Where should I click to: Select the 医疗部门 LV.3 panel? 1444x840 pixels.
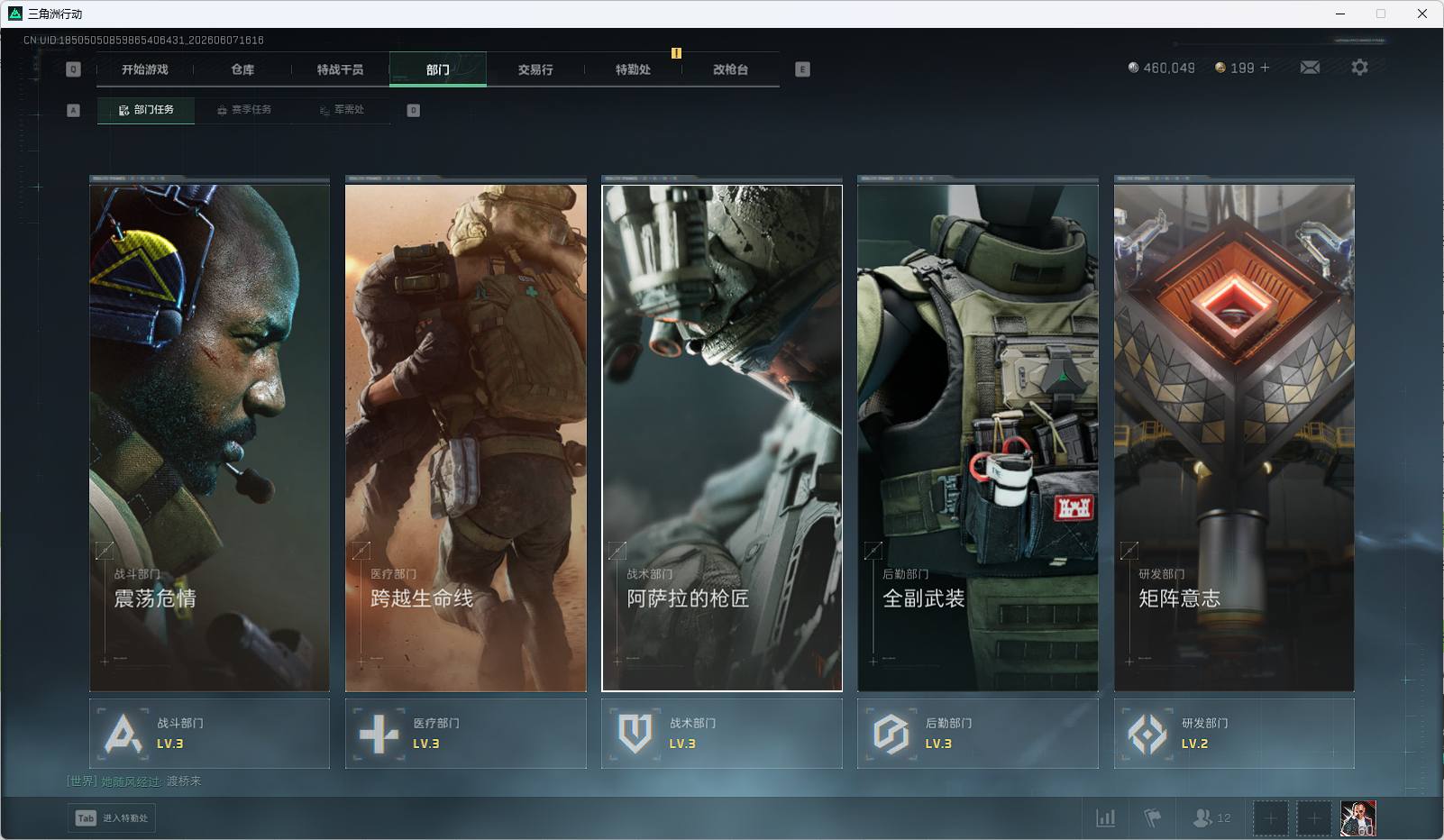pos(466,734)
